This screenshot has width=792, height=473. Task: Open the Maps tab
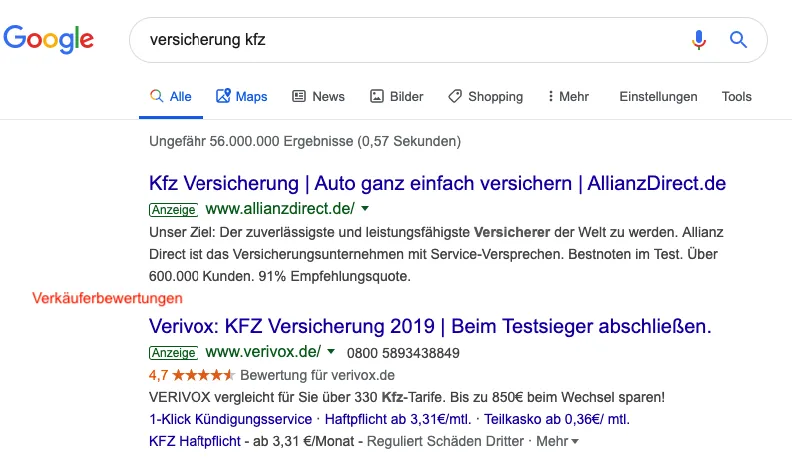pos(241,96)
